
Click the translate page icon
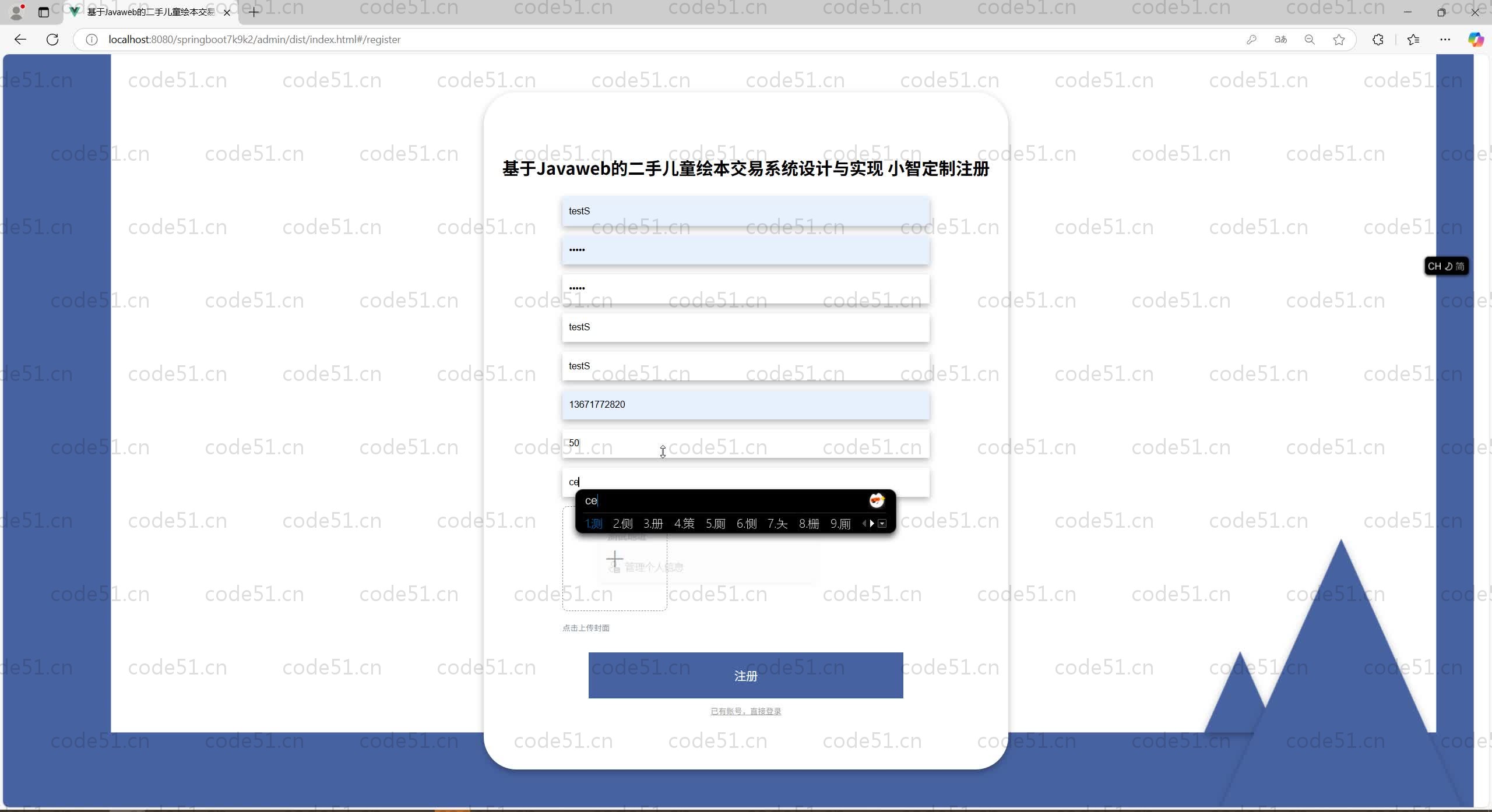1280,40
